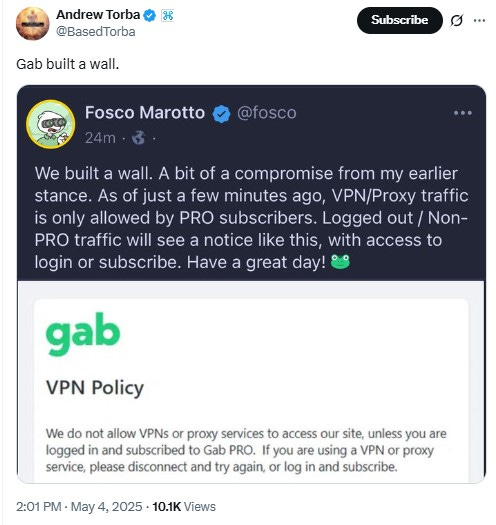Click the 10.1K Views count
The width and height of the screenshot is (496, 525).
(x=184, y=507)
